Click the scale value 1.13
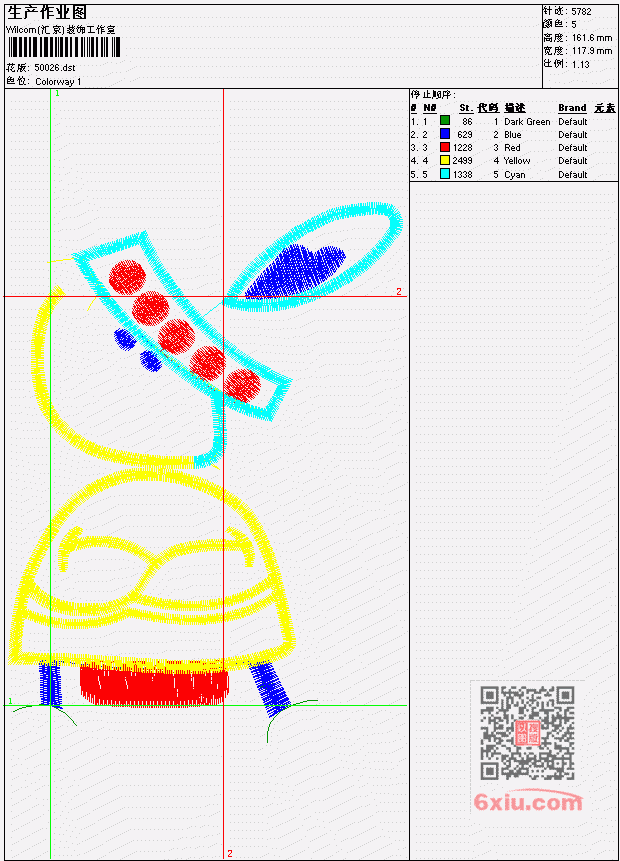Image resolution: width=620 pixels, height=861 pixels. (x=580, y=65)
